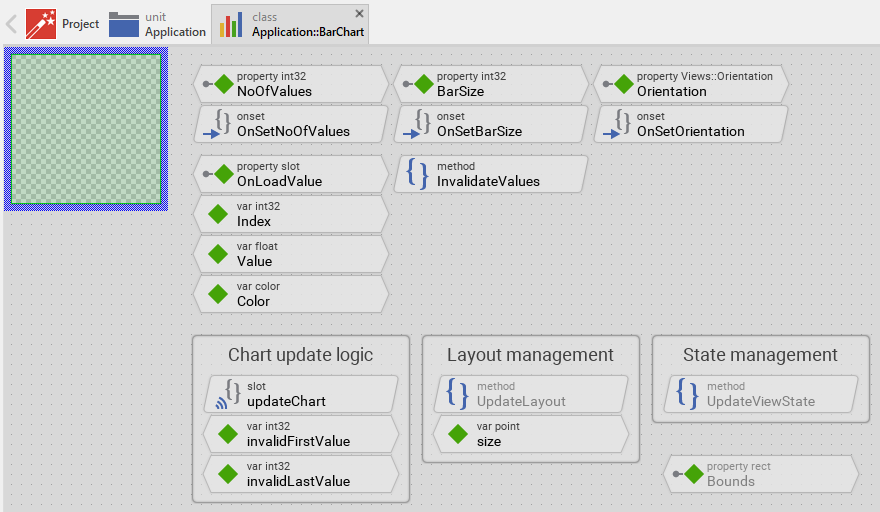Click the InvalidateValues method braces icon
Viewport: 880px width, 512px height.
click(418, 174)
